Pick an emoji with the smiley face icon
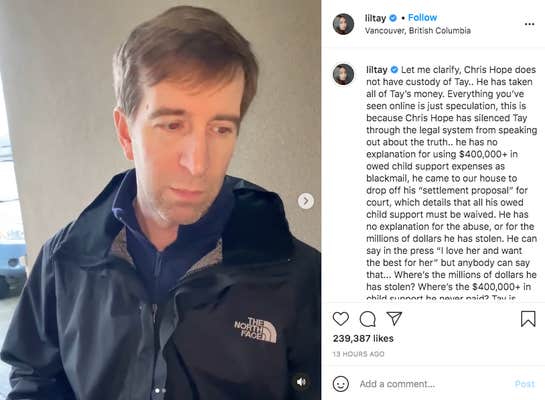The height and width of the screenshot is (400, 545). click(341, 384)
